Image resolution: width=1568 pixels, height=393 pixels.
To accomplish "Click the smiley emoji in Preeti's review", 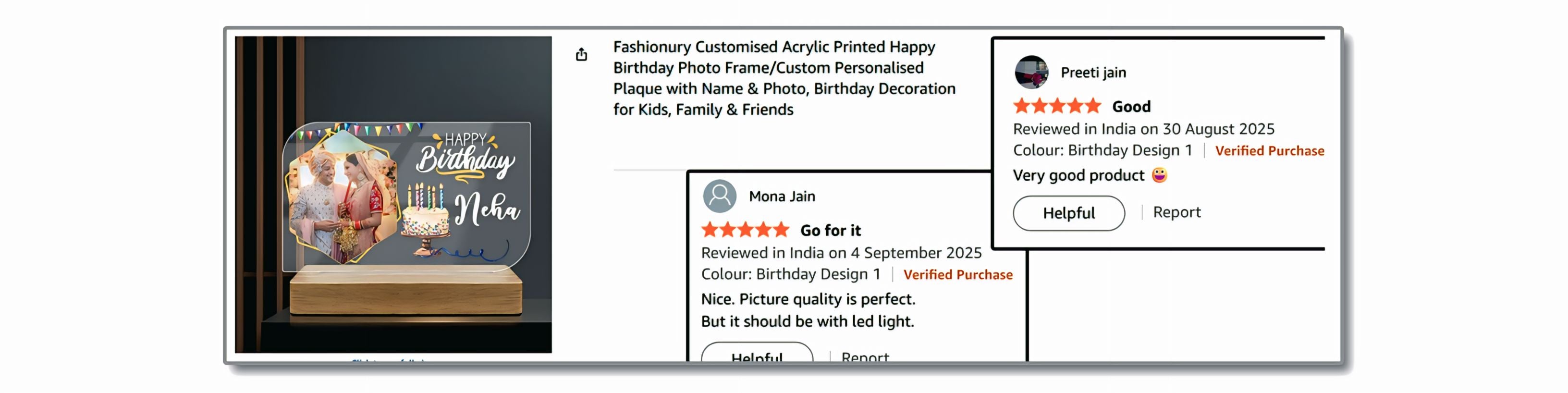I will [1160, 175].
